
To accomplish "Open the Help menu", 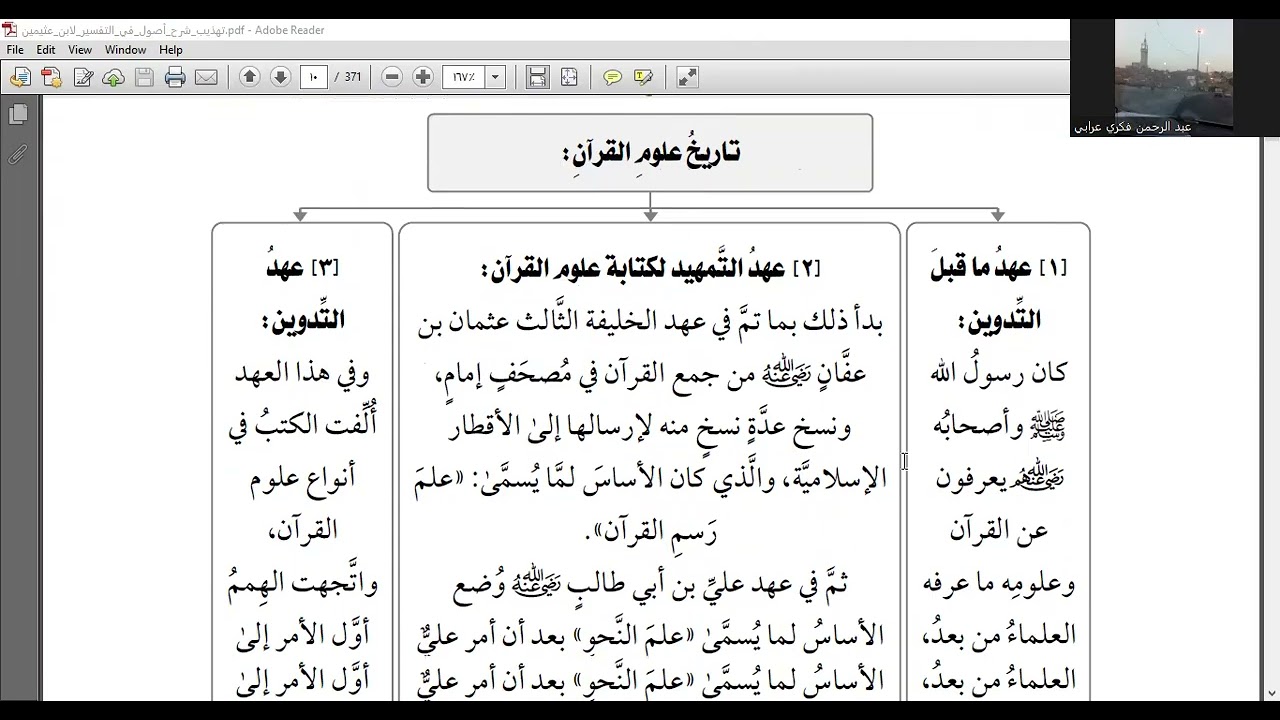I will [x=171, y=50].
